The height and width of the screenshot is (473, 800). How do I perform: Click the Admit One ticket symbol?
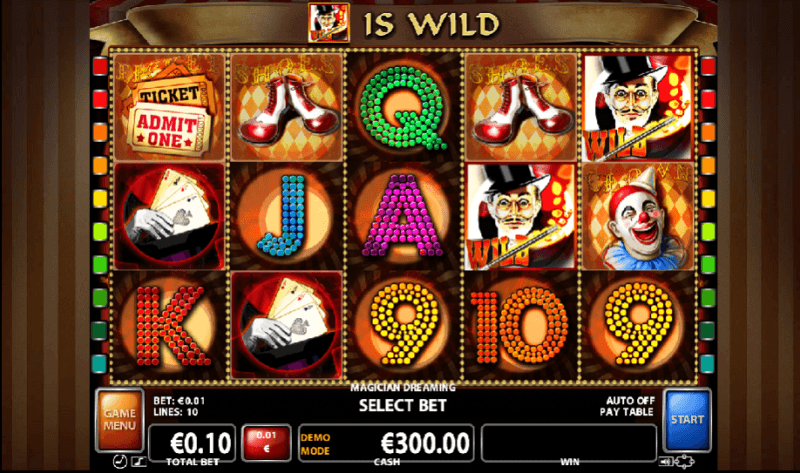click(x=169, y=107)
